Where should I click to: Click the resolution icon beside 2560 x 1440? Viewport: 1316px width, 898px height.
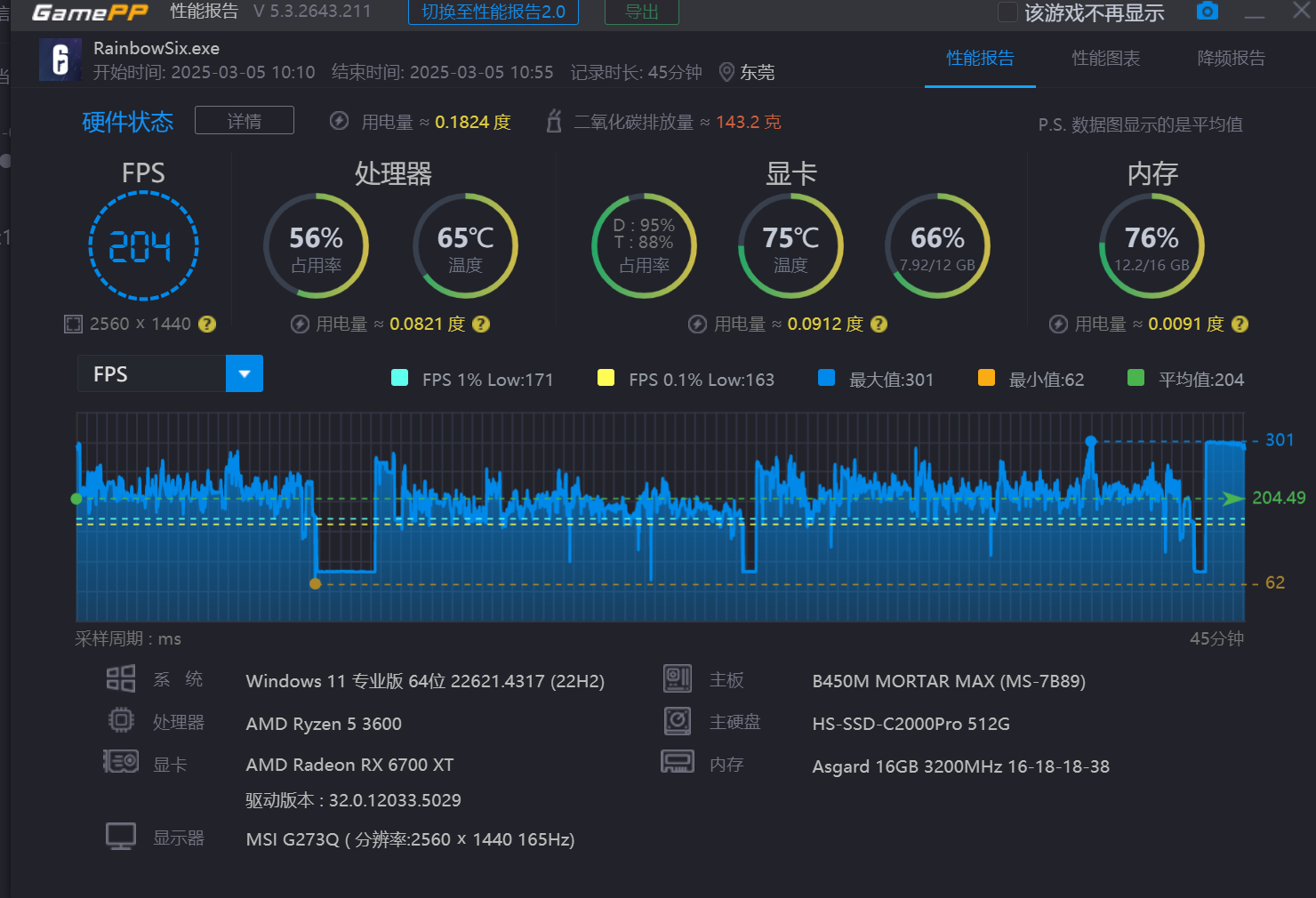point(73,325)
